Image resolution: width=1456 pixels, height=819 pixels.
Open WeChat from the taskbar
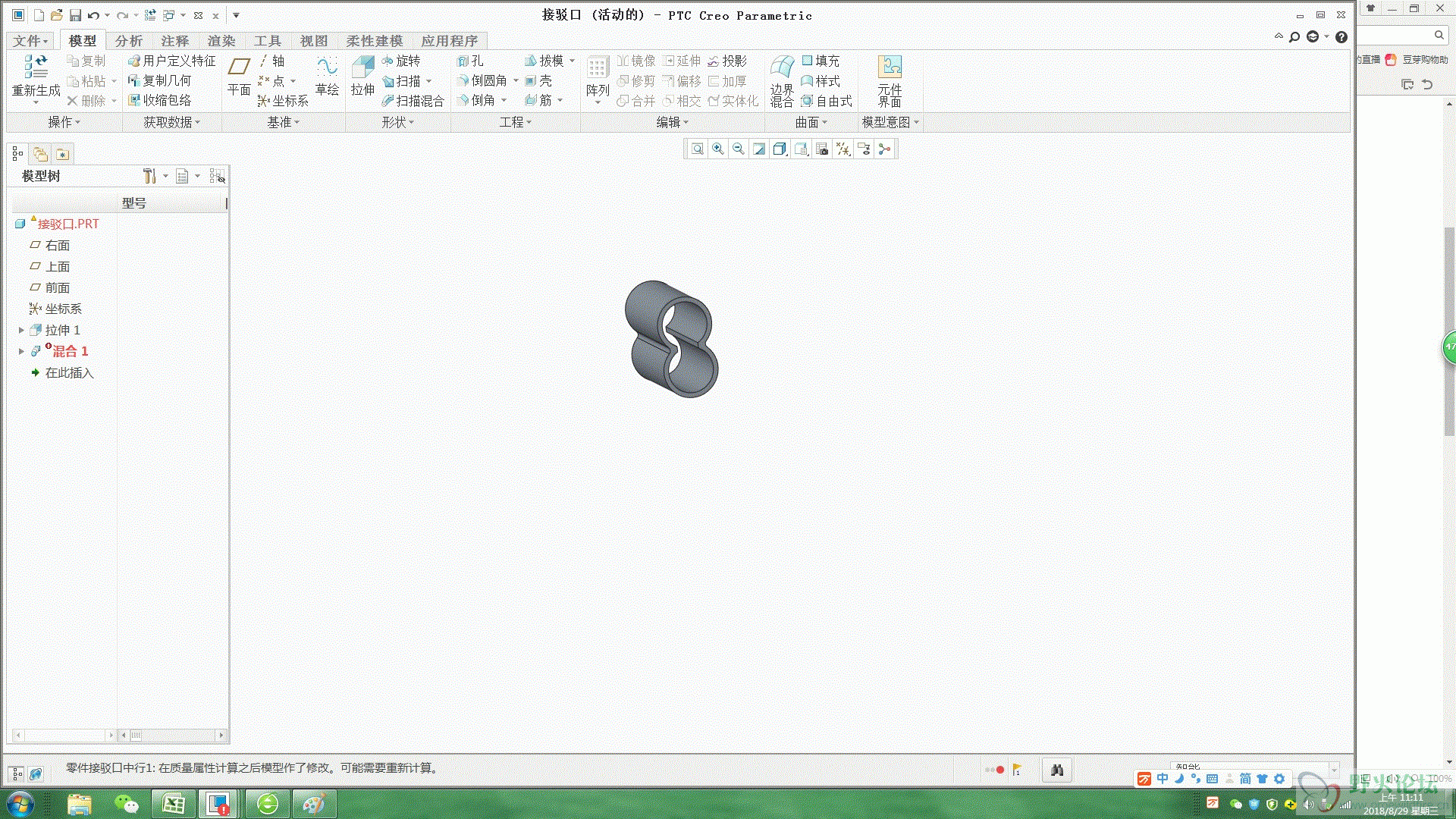point(126,804)
